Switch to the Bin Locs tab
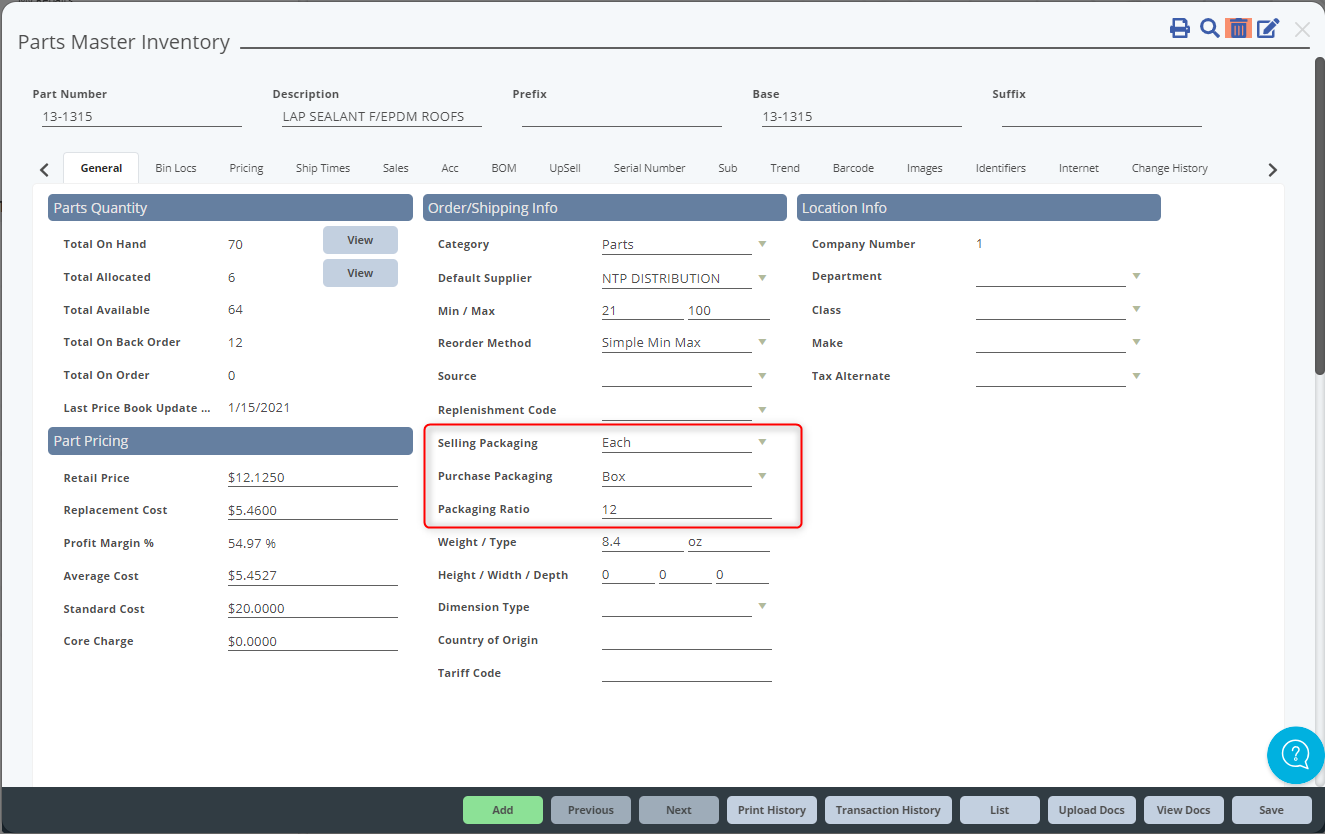 176,168
